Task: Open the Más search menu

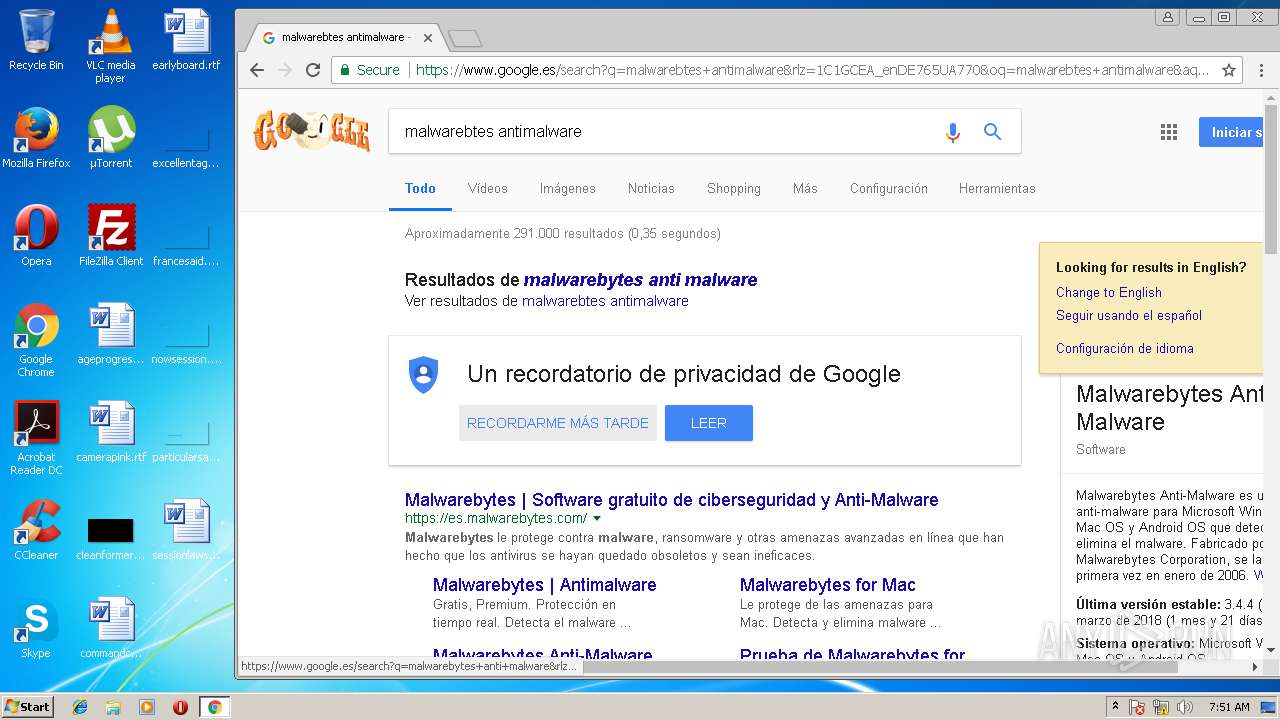Action: 805,188
